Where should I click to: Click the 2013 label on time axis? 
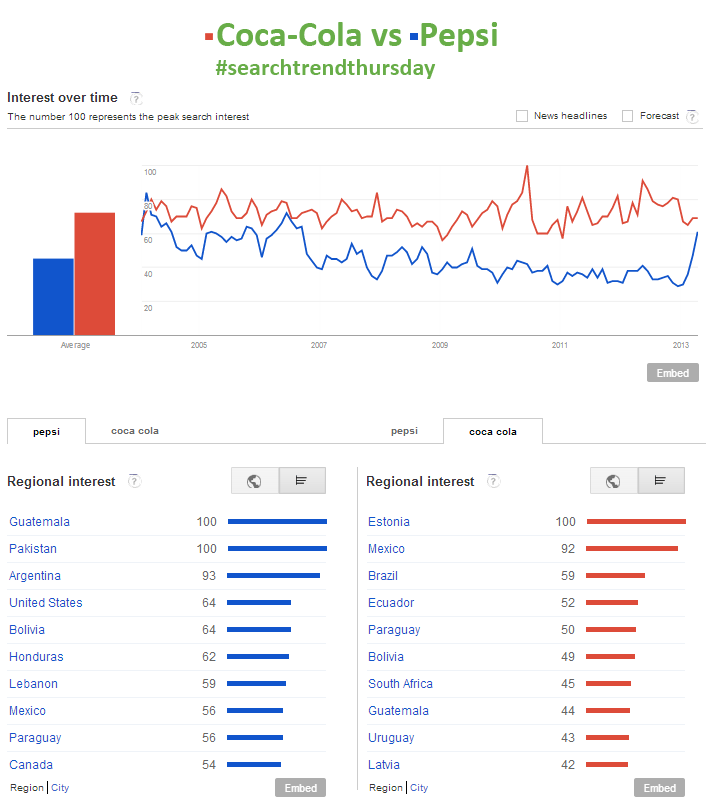coord(681,345)
